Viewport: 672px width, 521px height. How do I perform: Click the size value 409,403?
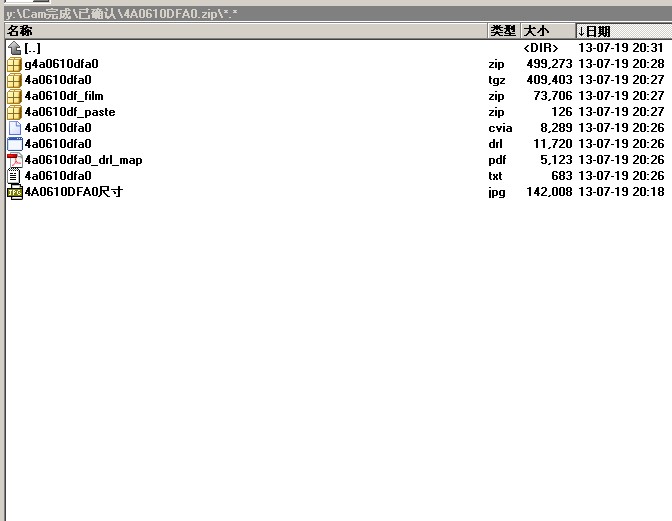[x=549, y=80]
